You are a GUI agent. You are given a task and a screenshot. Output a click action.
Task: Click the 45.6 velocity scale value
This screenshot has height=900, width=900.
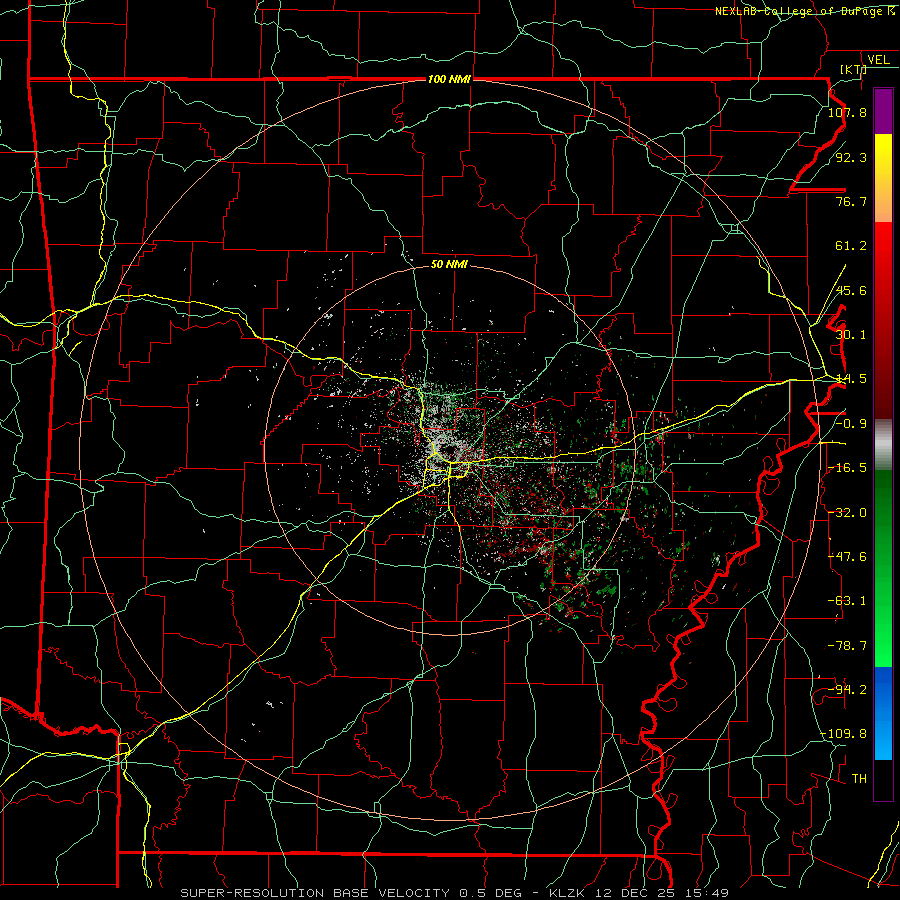(851, 290)
